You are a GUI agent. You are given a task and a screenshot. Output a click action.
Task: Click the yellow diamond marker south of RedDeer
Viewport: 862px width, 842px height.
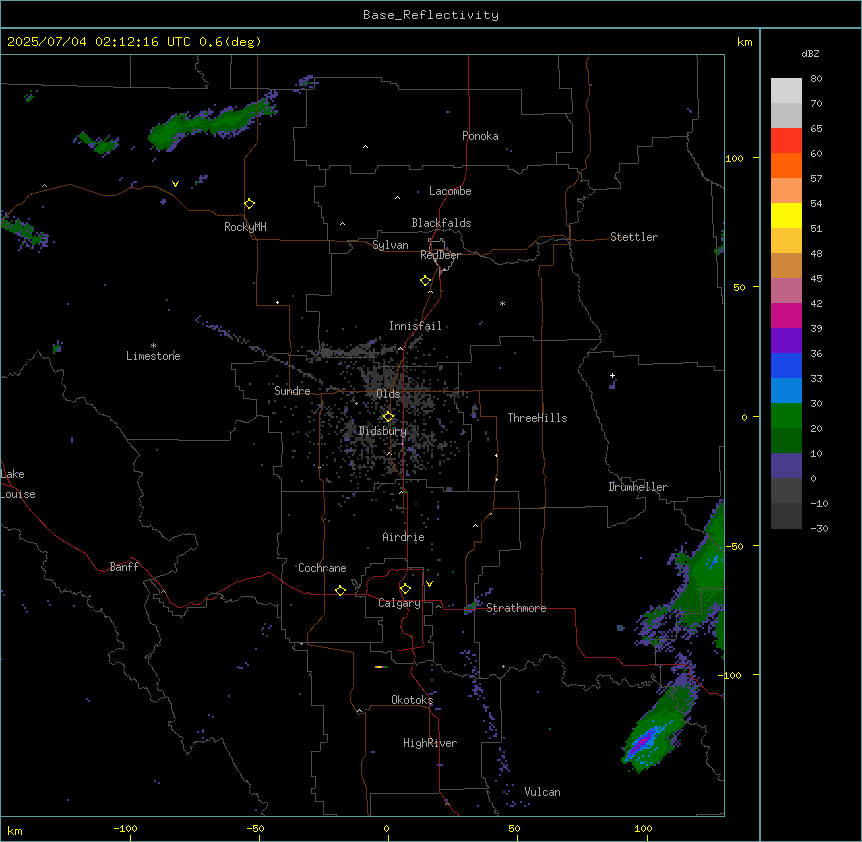pos(426,281)
